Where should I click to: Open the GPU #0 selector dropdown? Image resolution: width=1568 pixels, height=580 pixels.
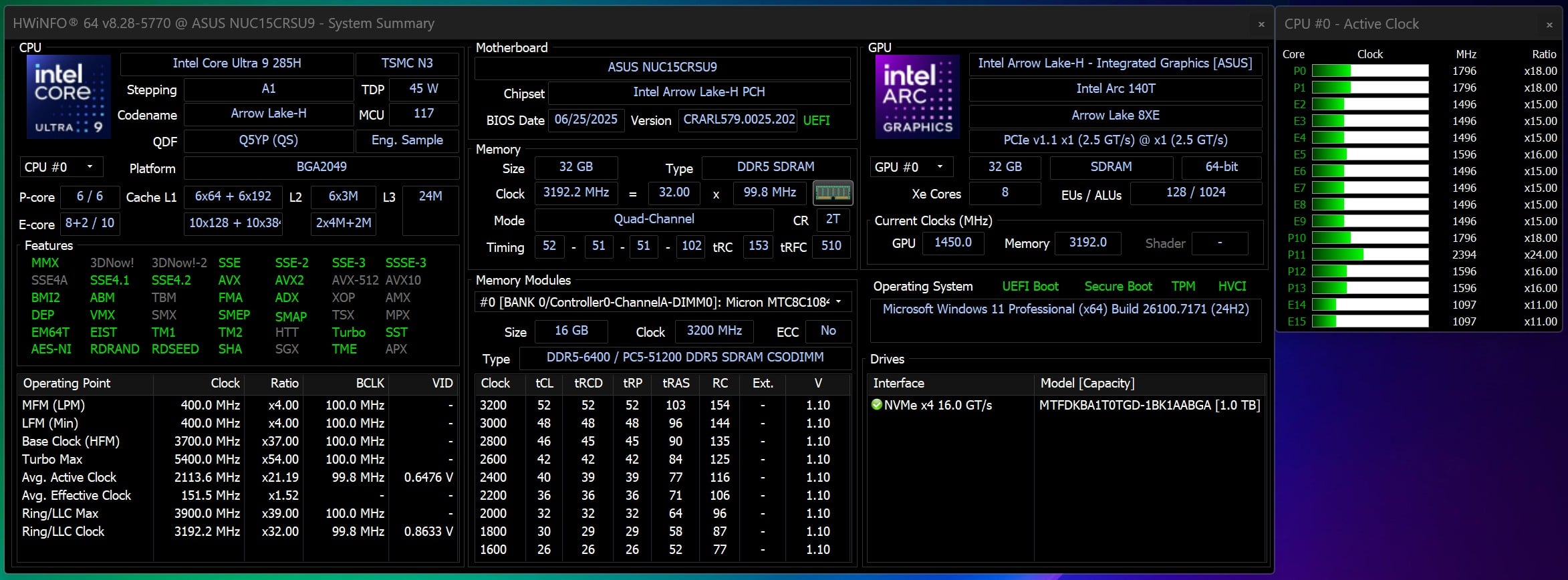coord(910,167)
